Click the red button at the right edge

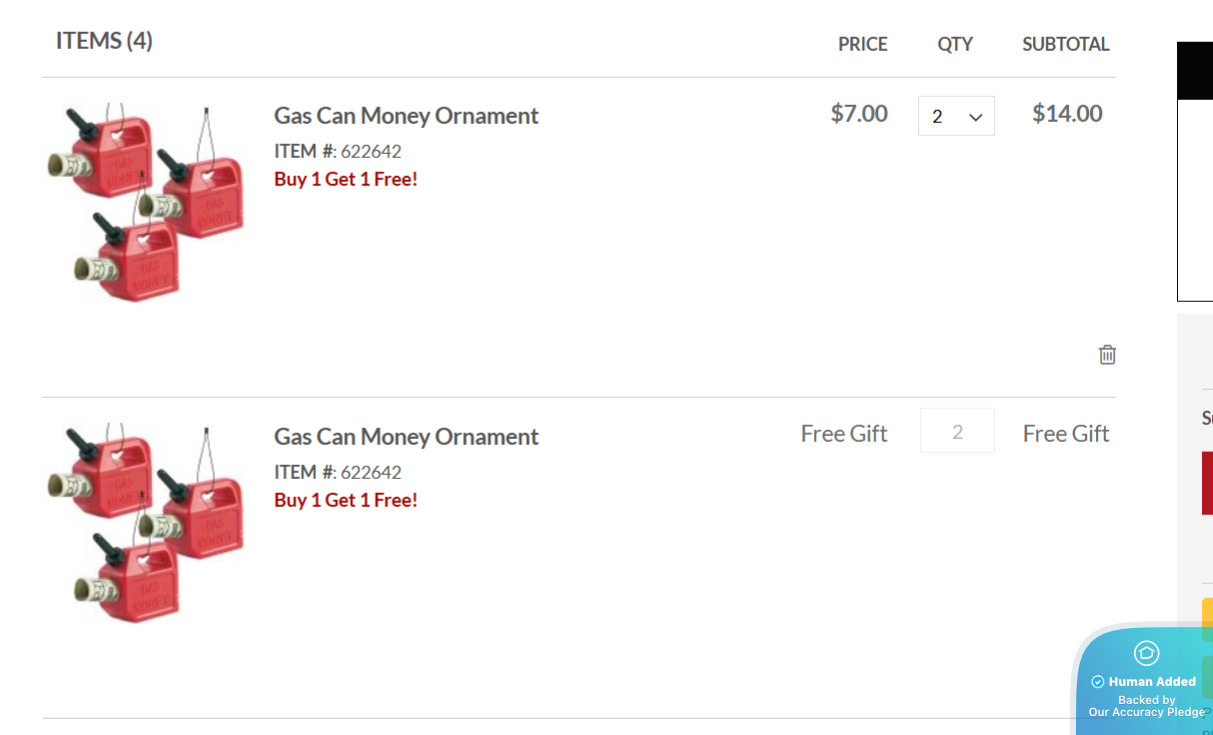[x=1207, y=483]
